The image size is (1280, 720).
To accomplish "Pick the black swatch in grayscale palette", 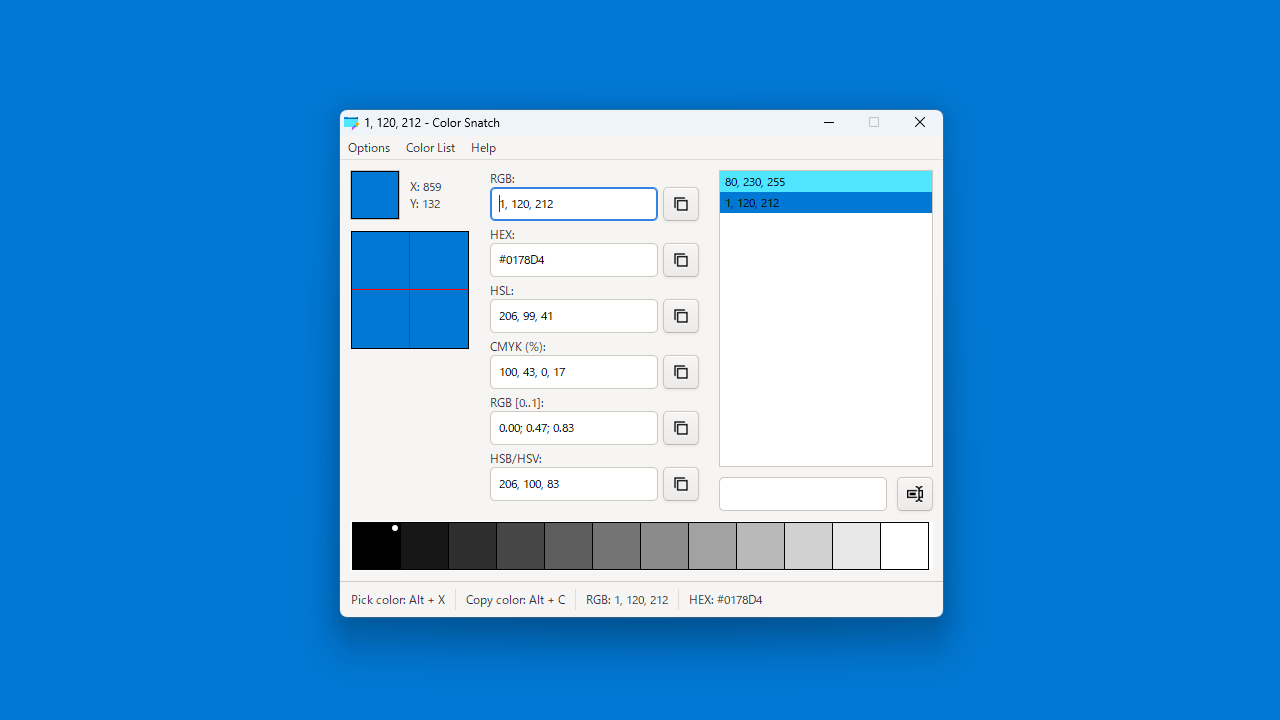I will [376, 546].
